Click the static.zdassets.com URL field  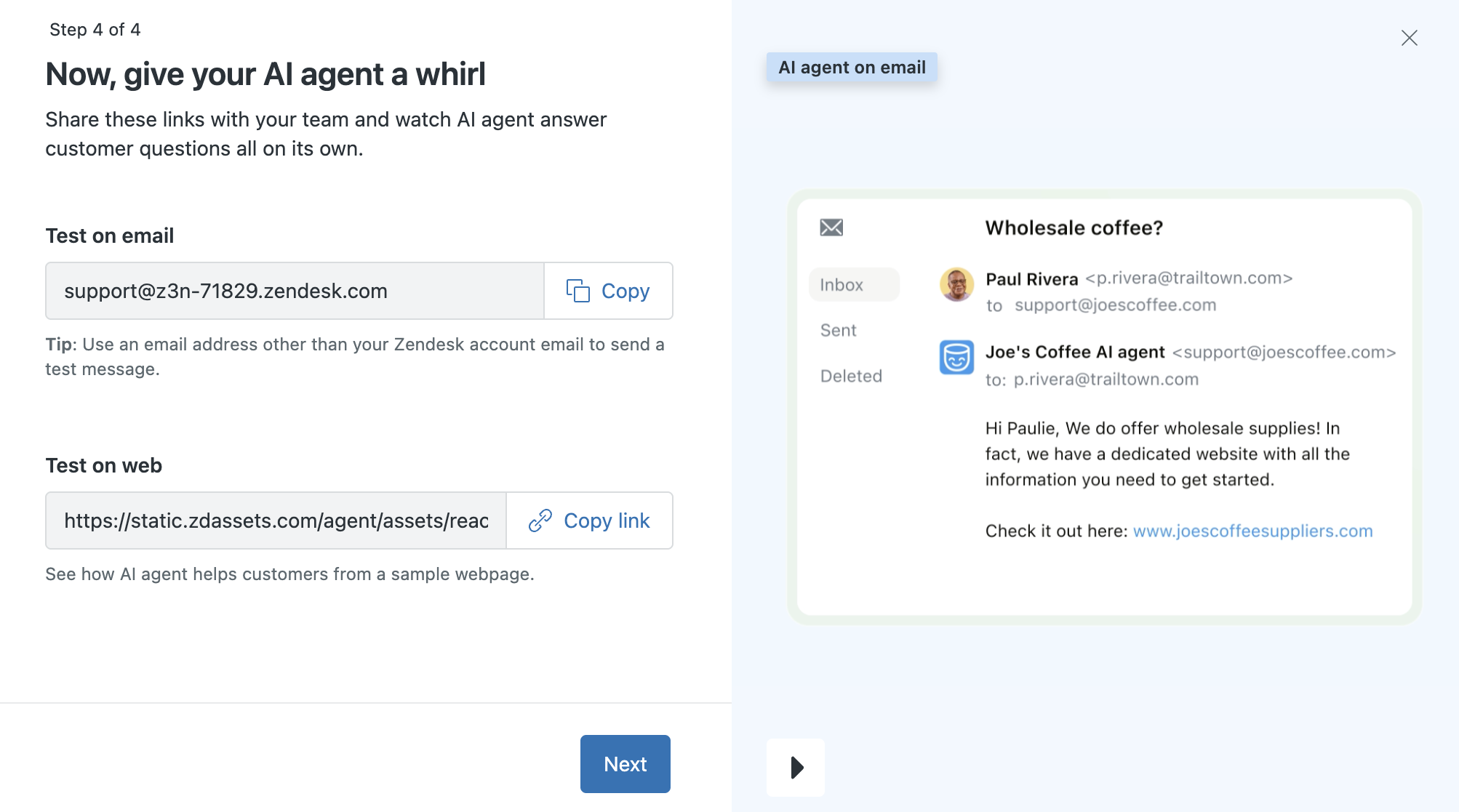point(276,520)
